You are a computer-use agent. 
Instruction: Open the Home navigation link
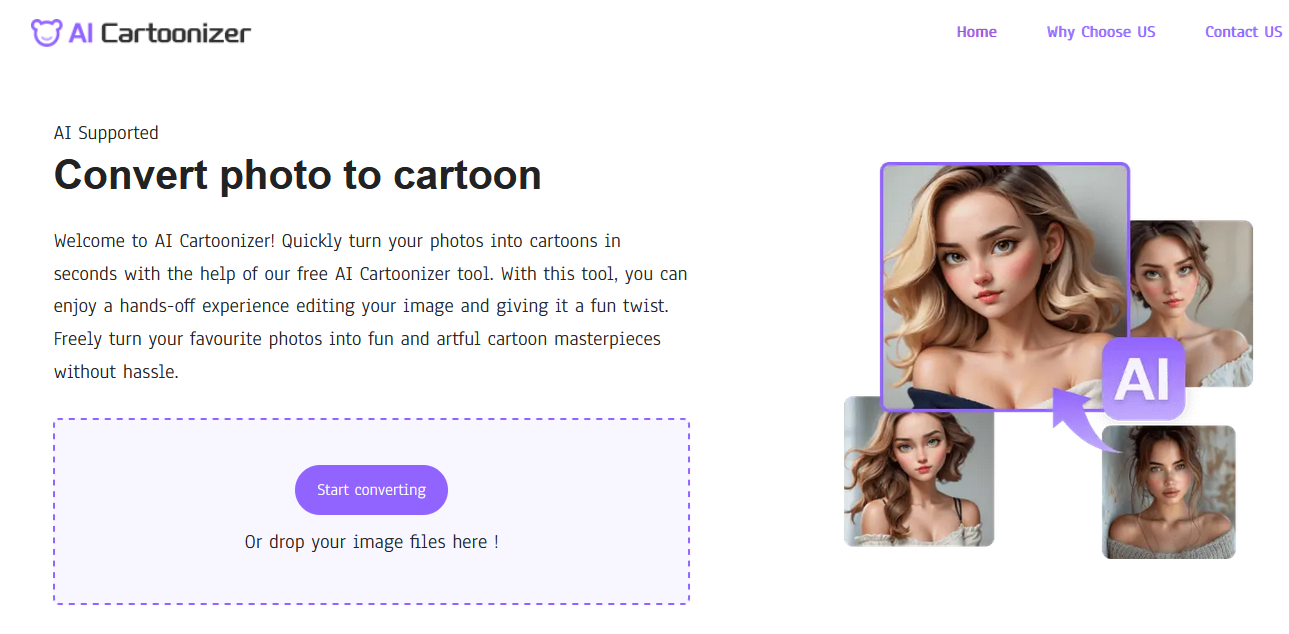click(x=976, y=32)
